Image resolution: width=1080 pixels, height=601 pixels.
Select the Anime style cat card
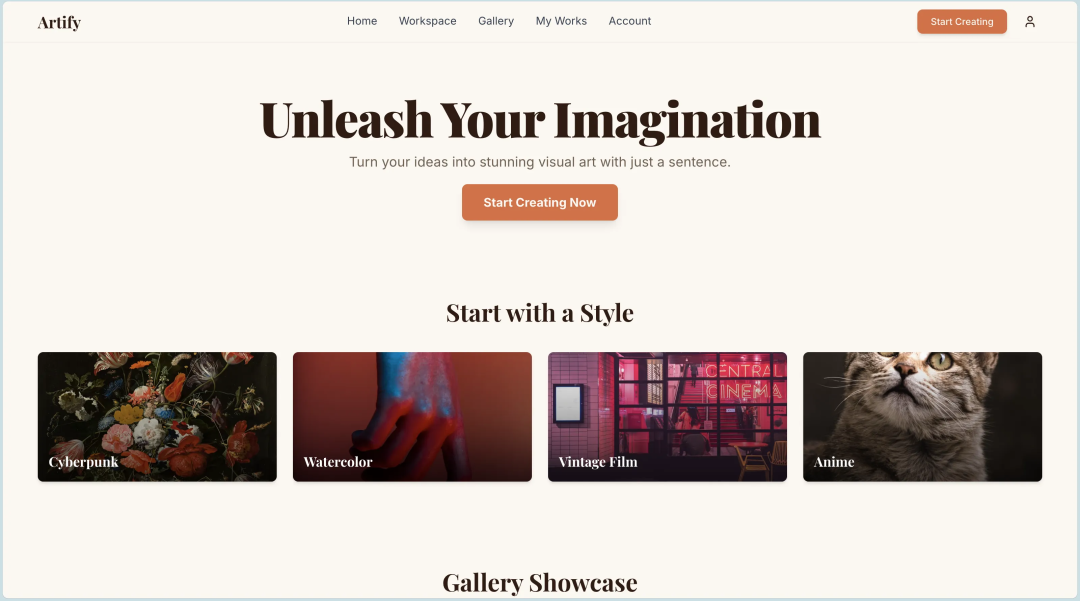point(922,417)
